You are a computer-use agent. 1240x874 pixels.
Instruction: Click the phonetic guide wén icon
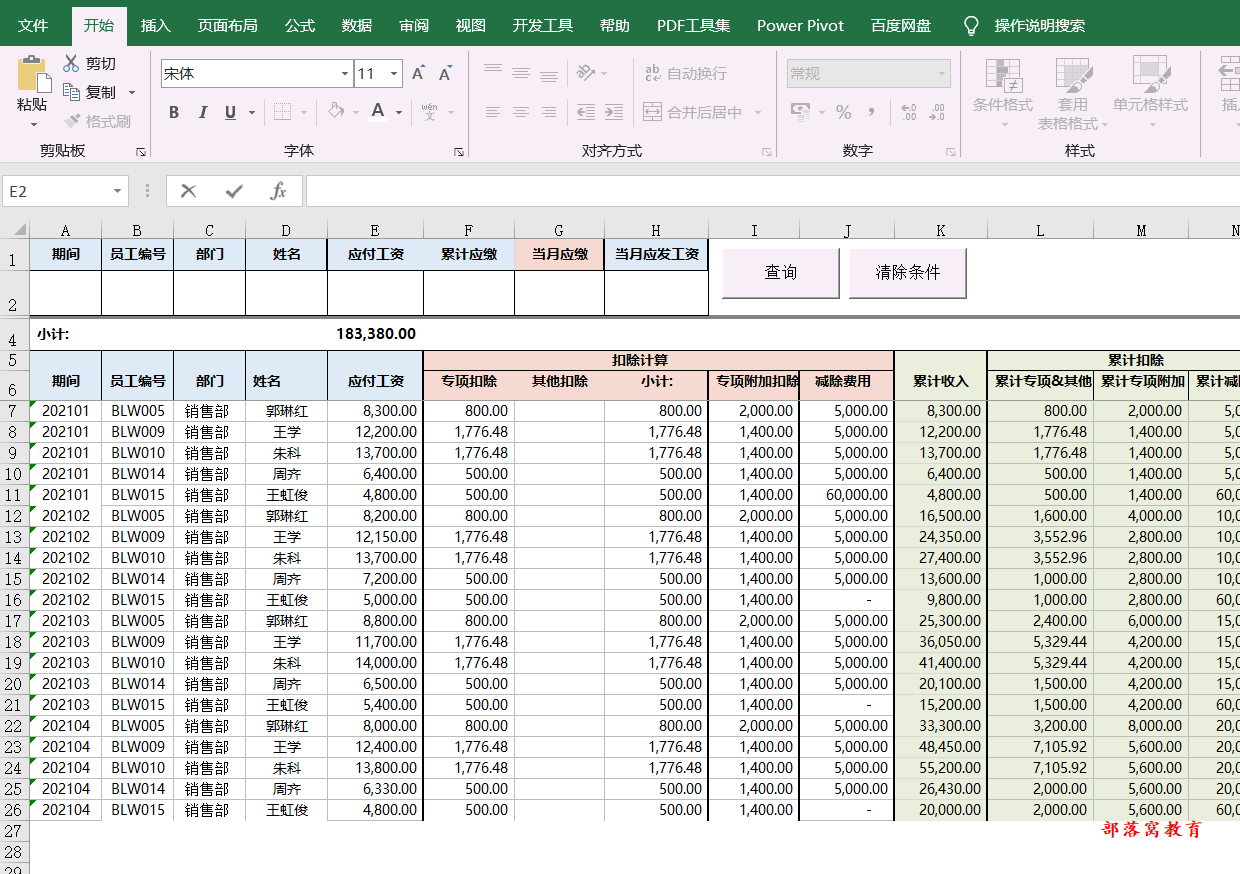430,112
